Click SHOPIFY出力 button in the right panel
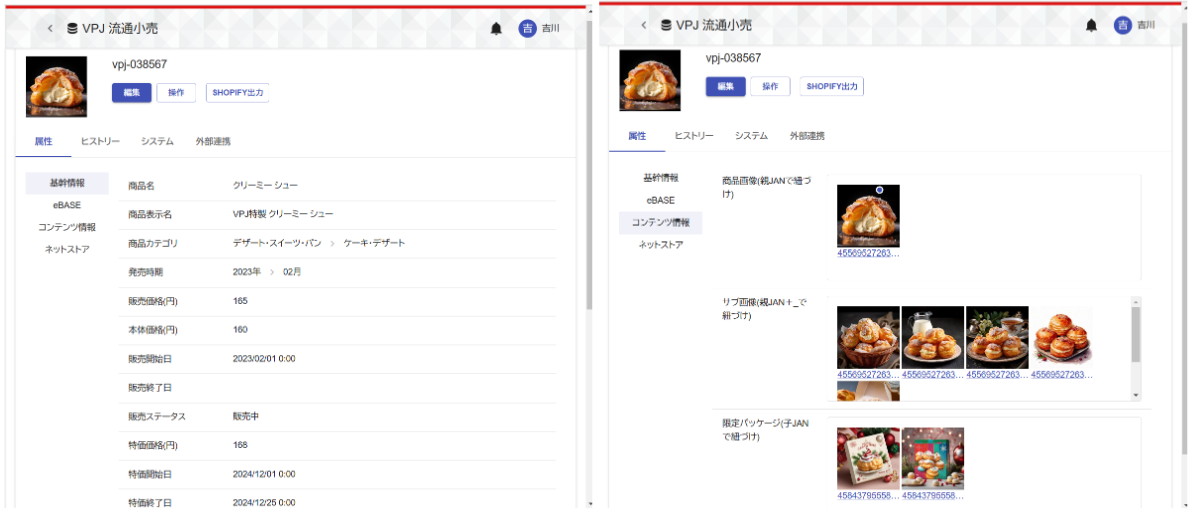This screenshot has width=1194, height=519. pyautogui.click(x=831, y=87)
